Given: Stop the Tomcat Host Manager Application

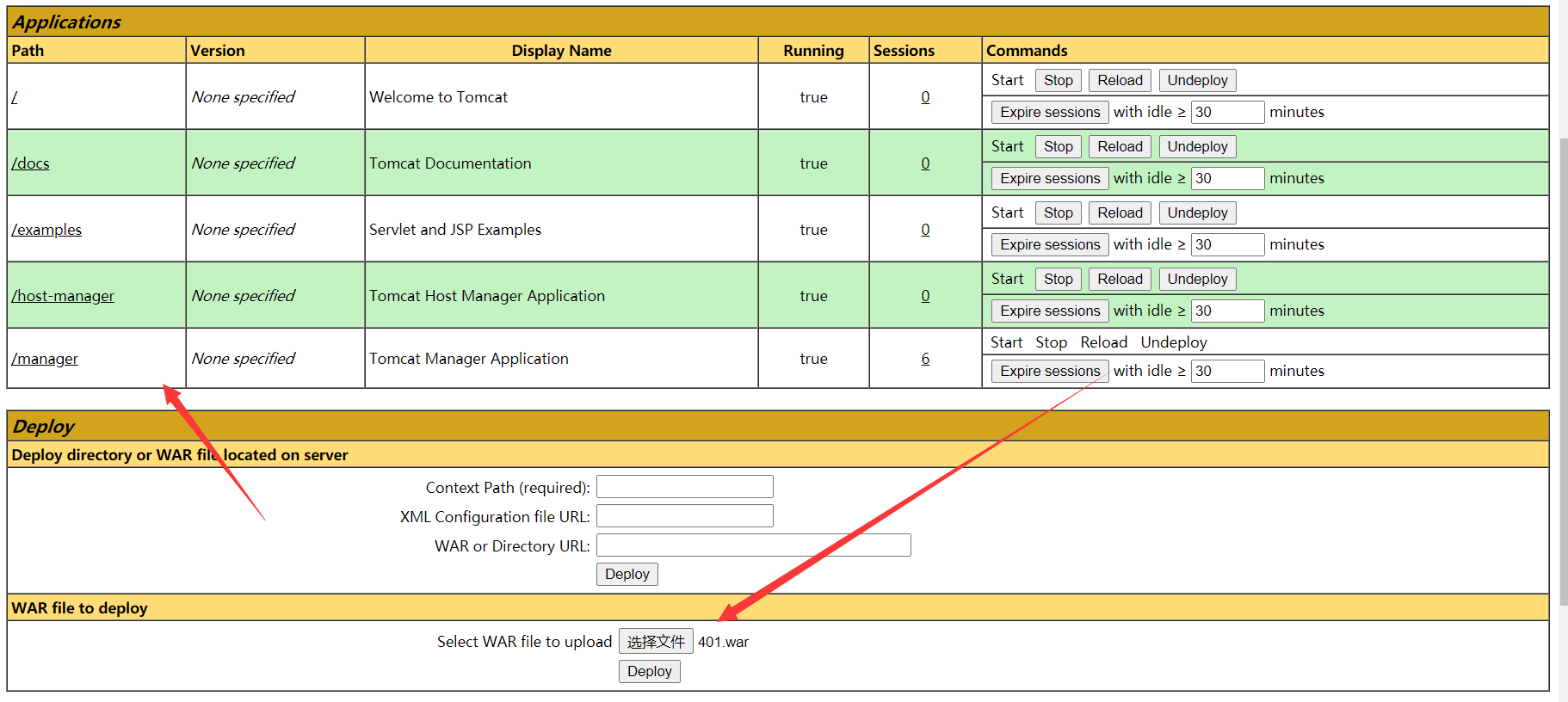Looking at the screenshot, I should (x=1058, y=279).
